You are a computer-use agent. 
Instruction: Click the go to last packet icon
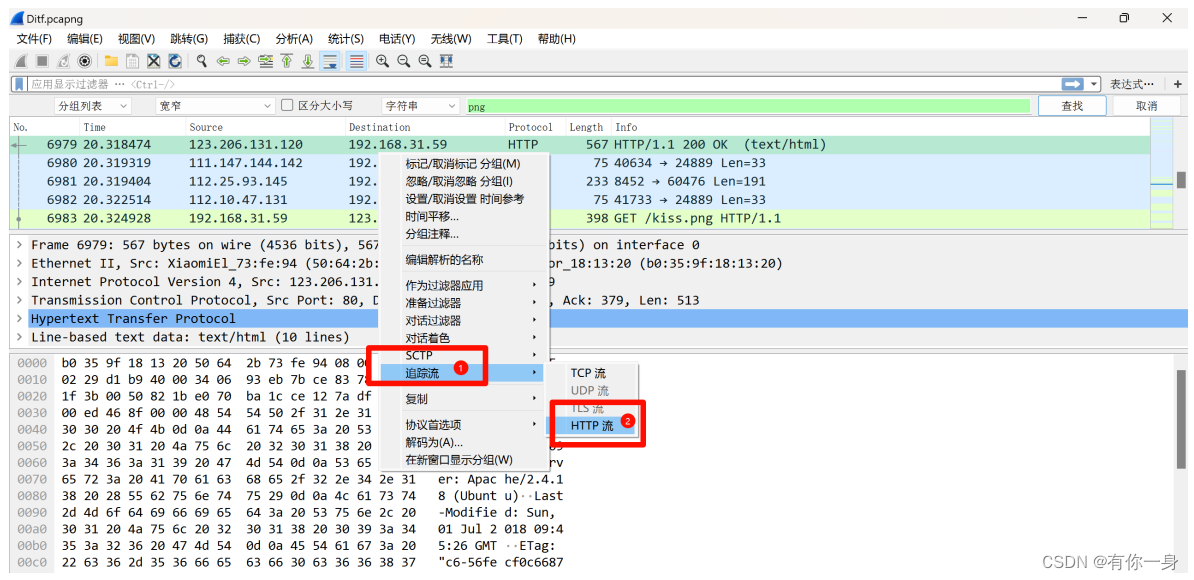tap(307, 61)
